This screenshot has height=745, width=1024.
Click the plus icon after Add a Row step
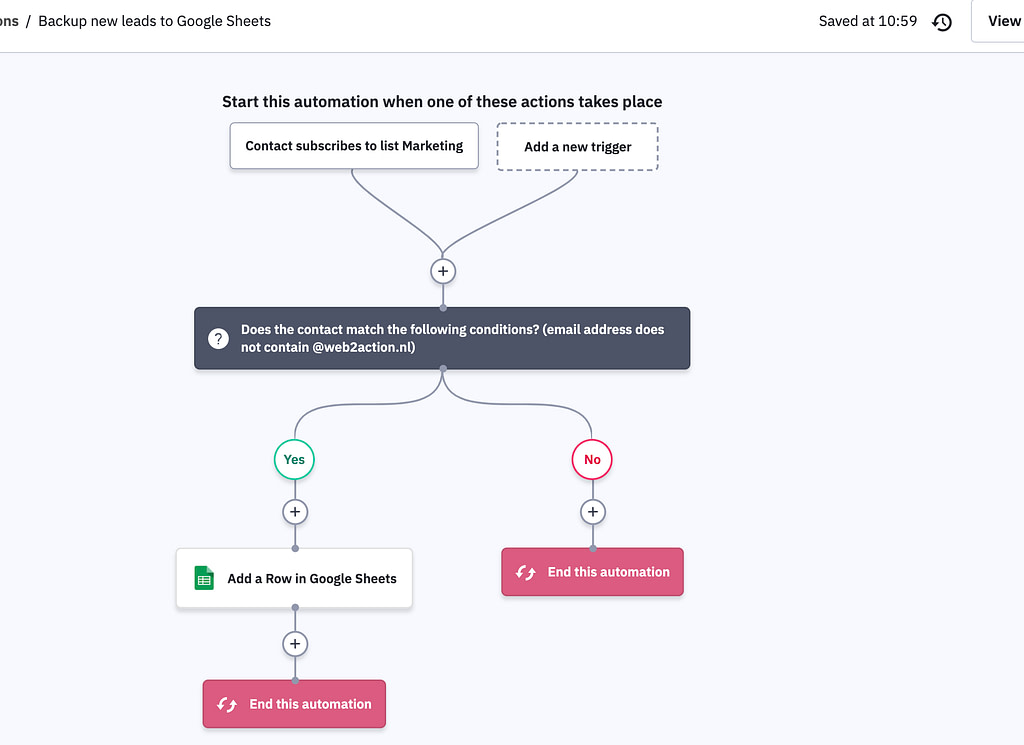point(294,644)
